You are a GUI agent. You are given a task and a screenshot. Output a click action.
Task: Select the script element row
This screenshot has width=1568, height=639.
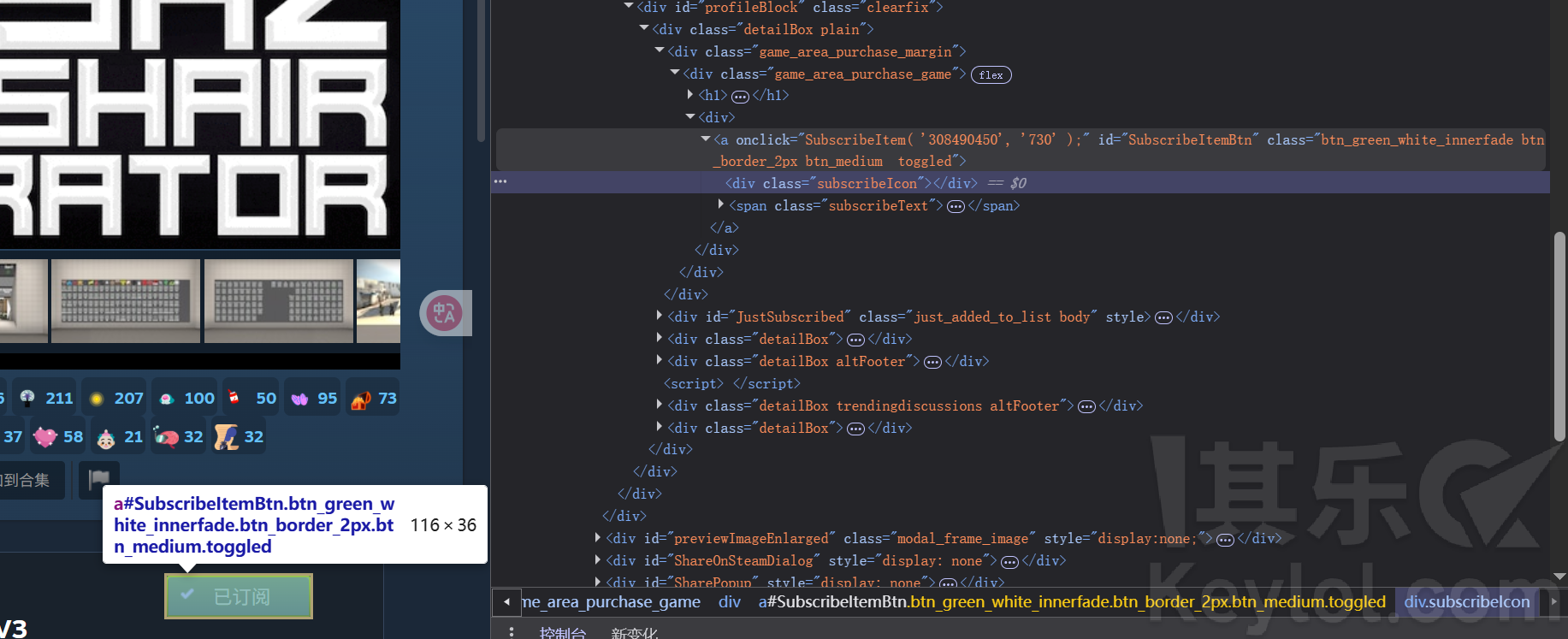731,383
